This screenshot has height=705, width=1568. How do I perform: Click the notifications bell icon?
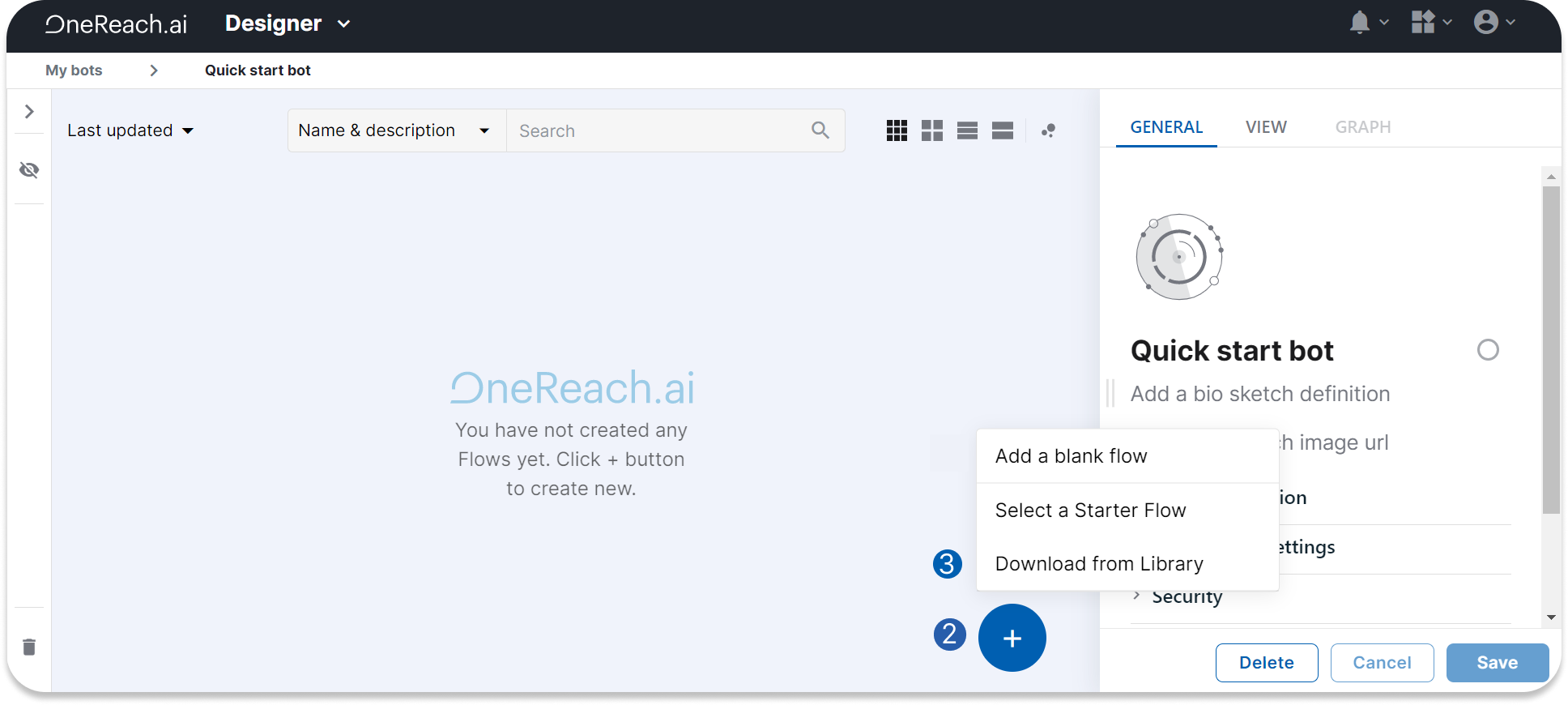pos(1360,23)
